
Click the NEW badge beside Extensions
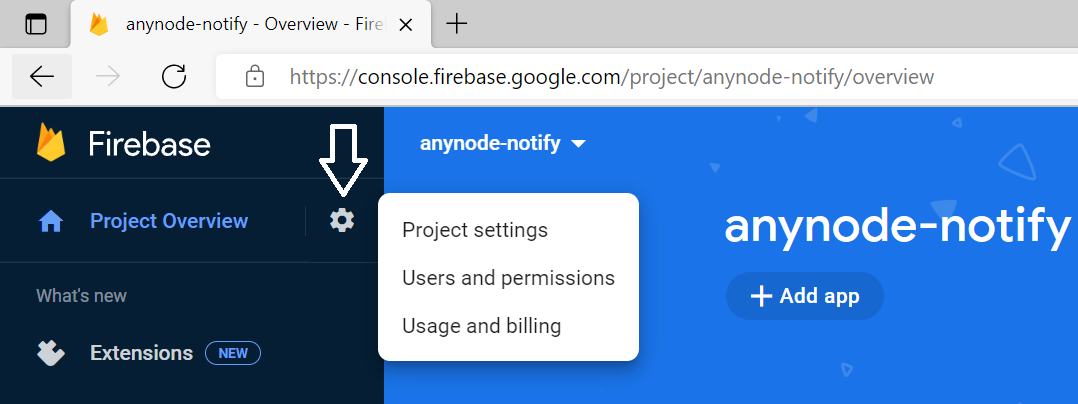click(233, 353)
